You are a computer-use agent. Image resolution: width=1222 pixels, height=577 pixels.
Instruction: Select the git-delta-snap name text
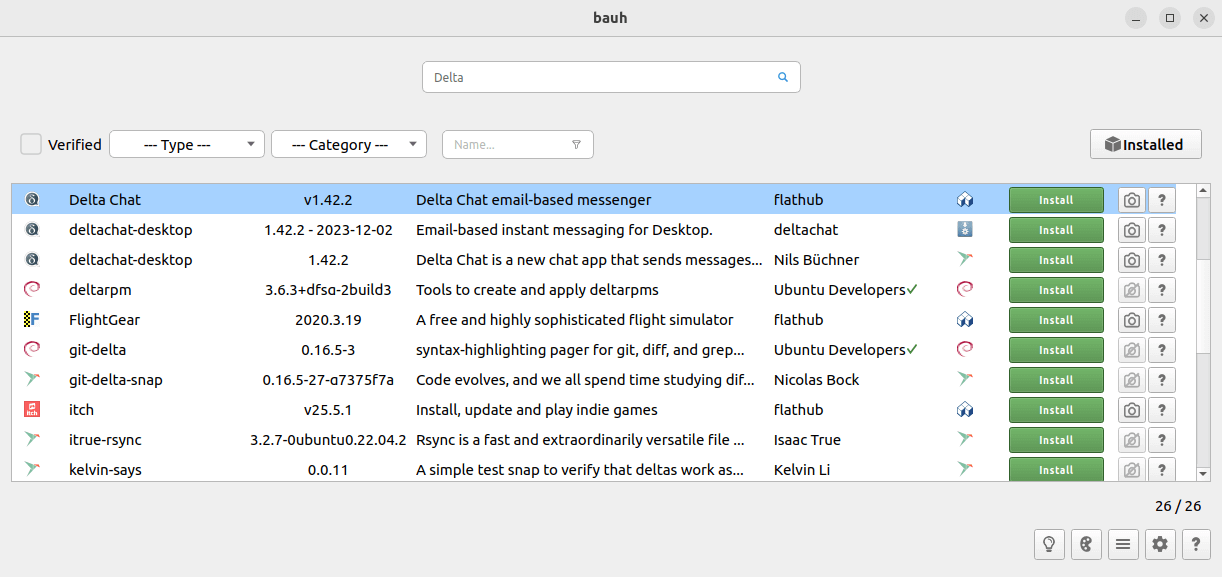pos(116,380)
